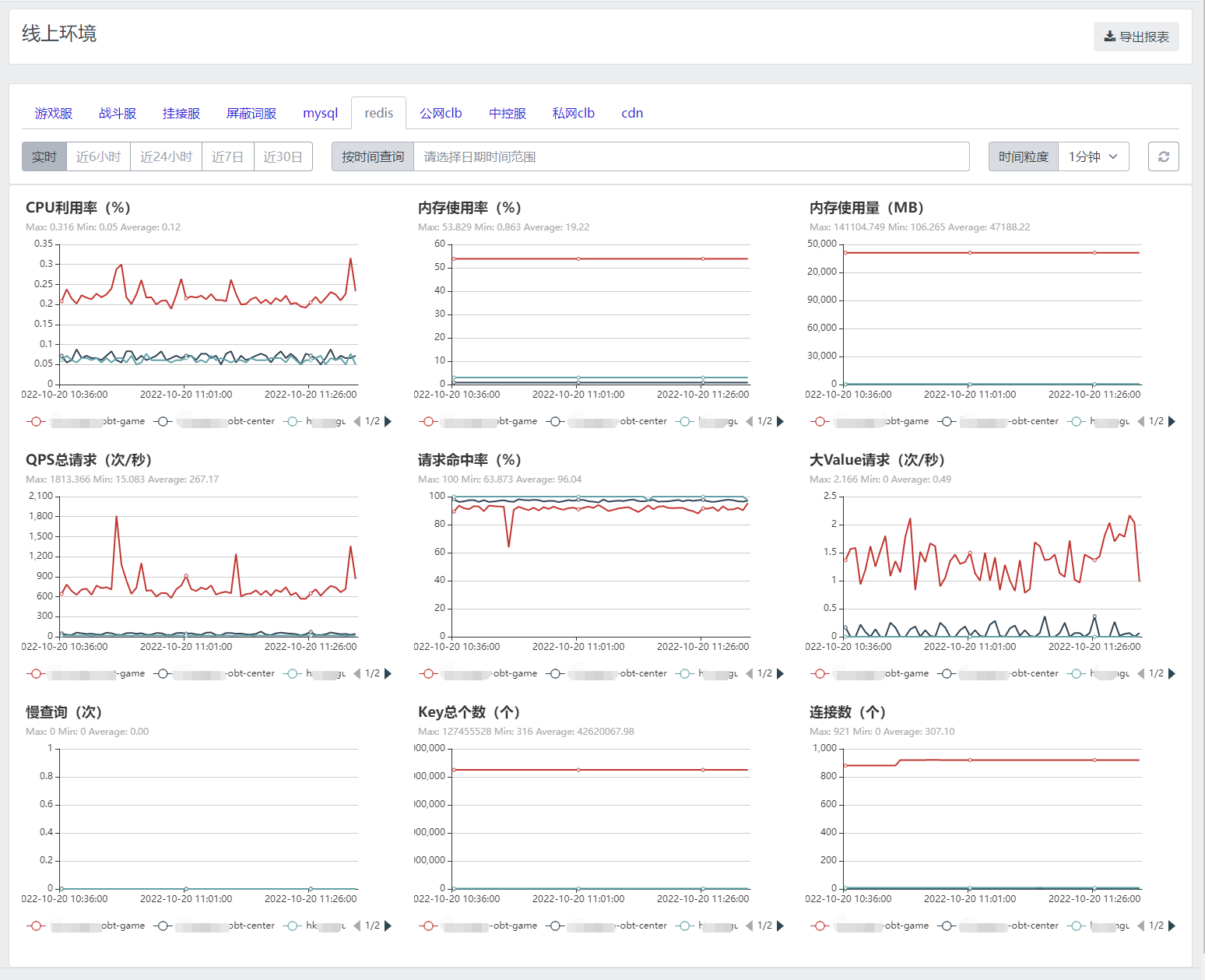Viewport: 1205px width, 980px height.
Task: Next legend page arrow in 内存使用量 chart
Action: tap(1172, 421)
